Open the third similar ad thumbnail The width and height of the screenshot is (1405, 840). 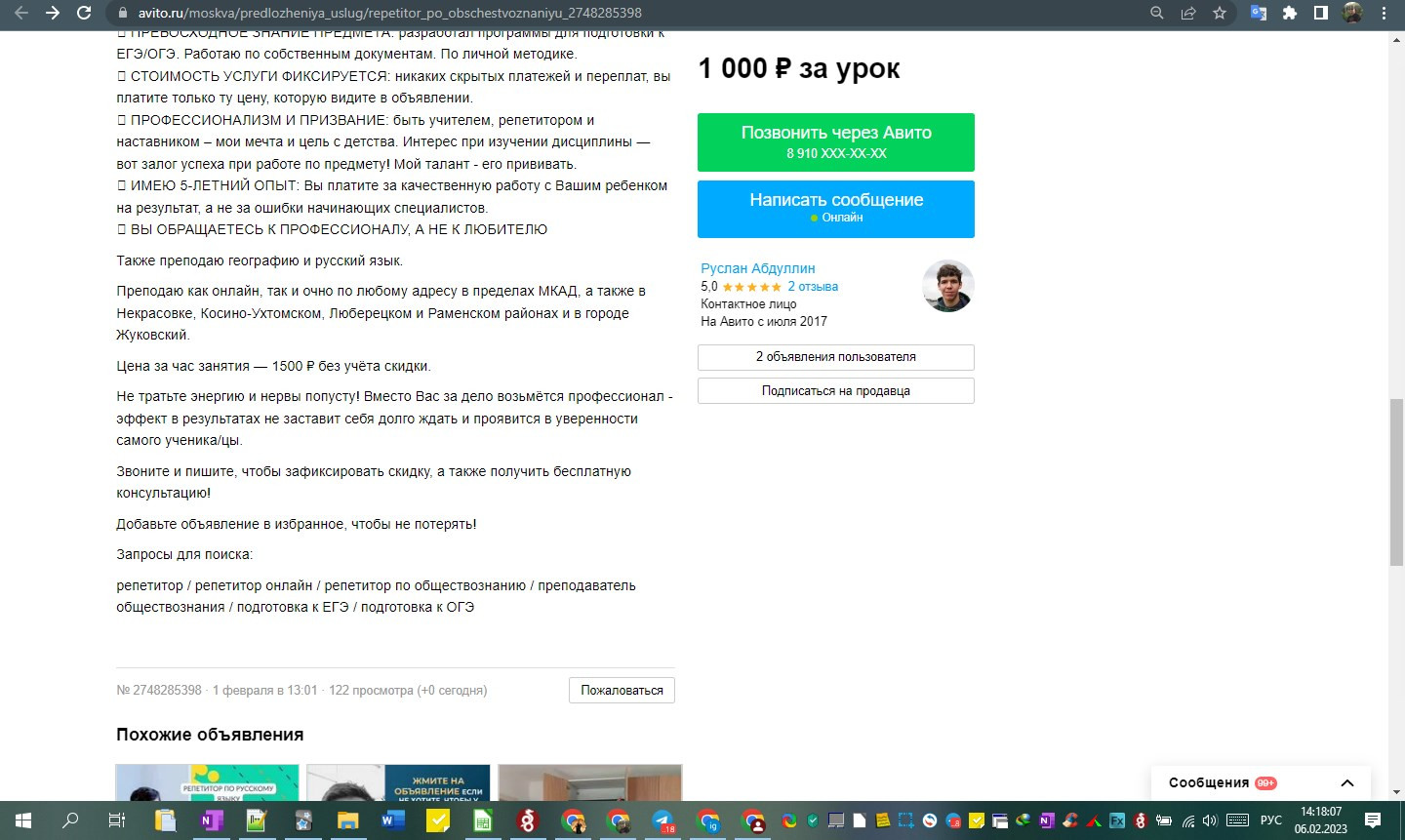[x=589, y=782]
